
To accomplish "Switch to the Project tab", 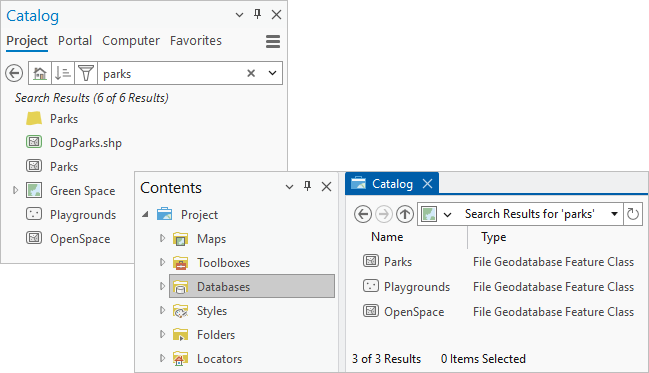I will [x=27, y=41].
